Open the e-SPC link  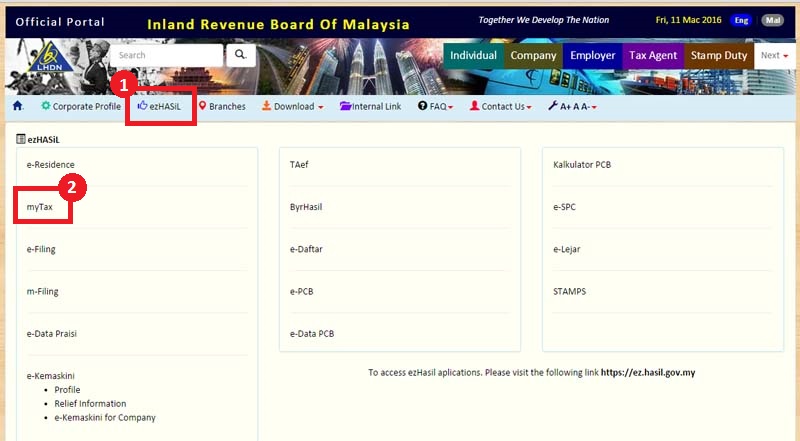coord(564,207)
